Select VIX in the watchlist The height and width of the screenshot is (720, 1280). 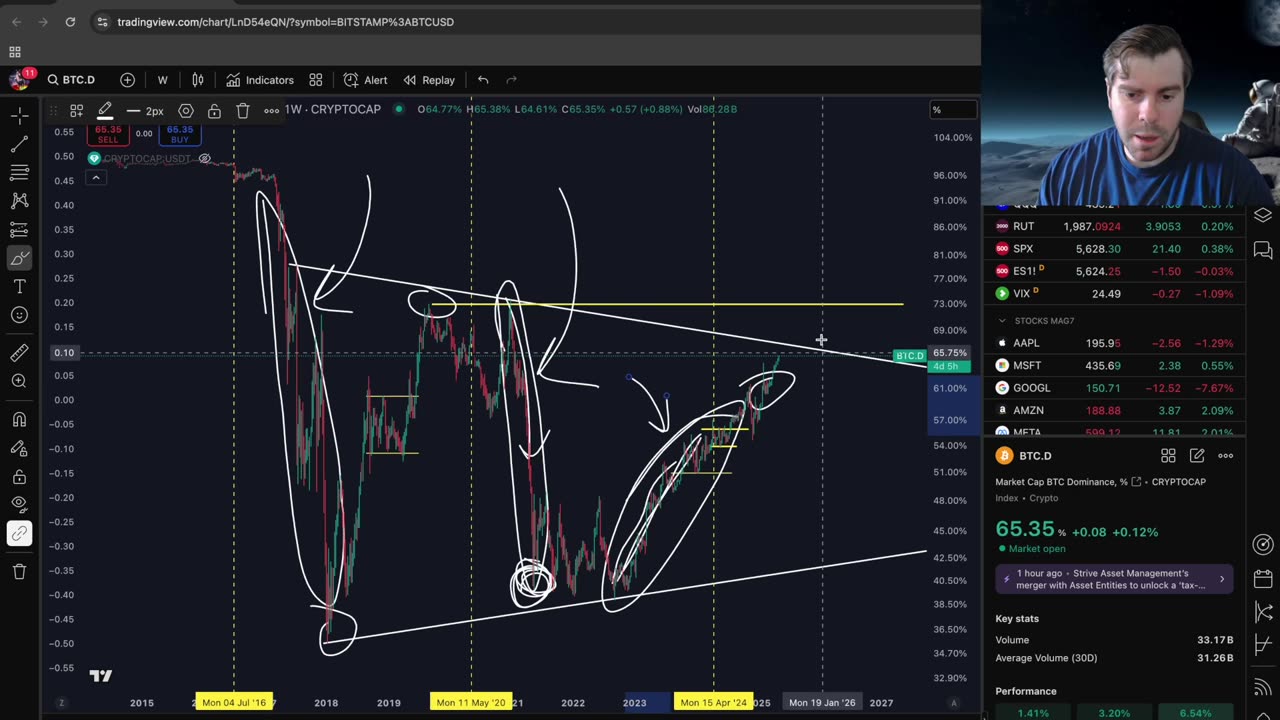[x=1114, y=294]
